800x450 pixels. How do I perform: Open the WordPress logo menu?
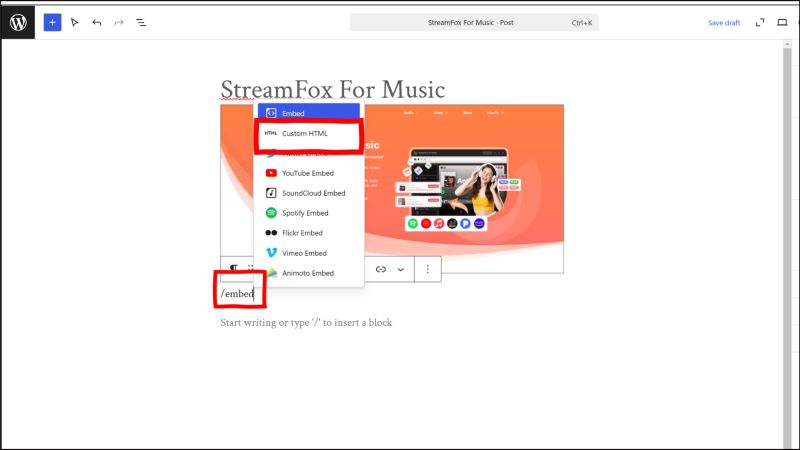[x=18, y=22]
